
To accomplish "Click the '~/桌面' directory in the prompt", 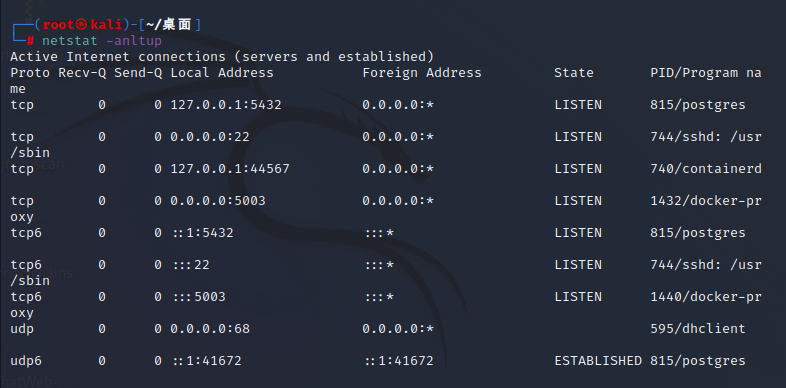I will click(x=168, y=25).
